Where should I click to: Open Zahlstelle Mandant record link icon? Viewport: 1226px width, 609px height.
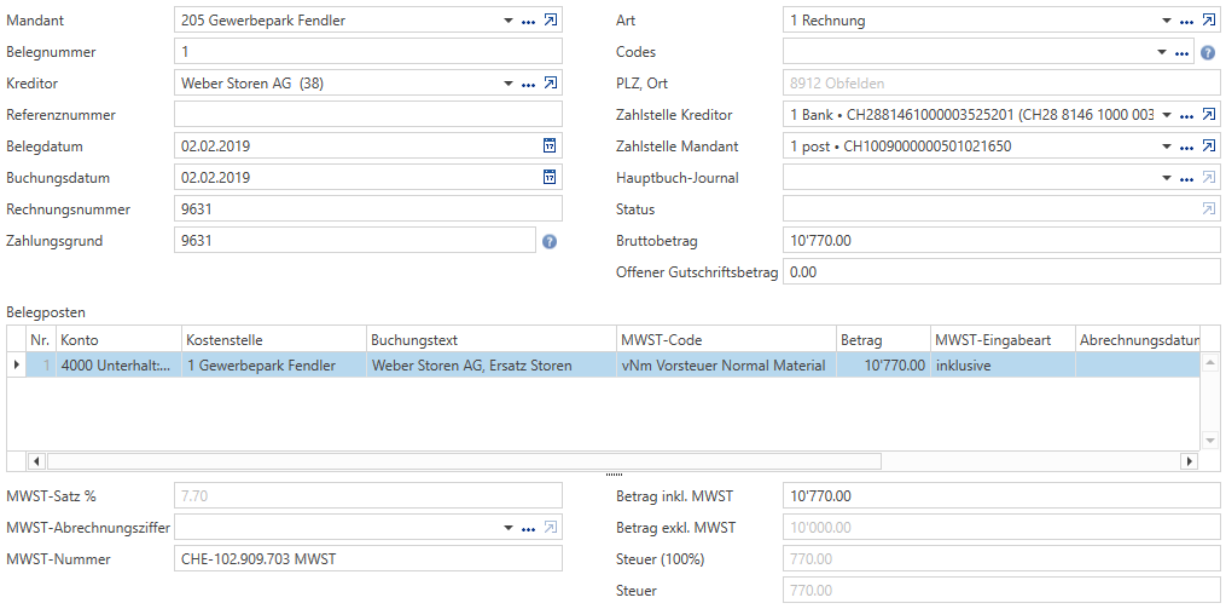pyautogui.click(x=1209, y=146)
